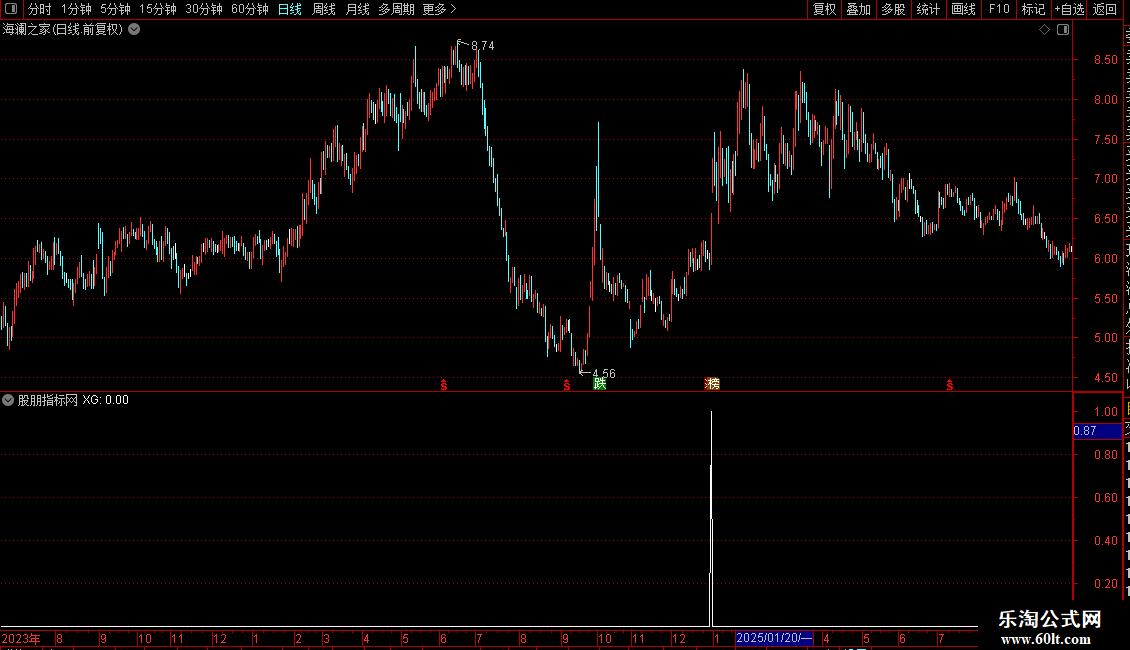Toggle the 叠加 overlay option
The image size is (1130, 650).
(858, 9)
